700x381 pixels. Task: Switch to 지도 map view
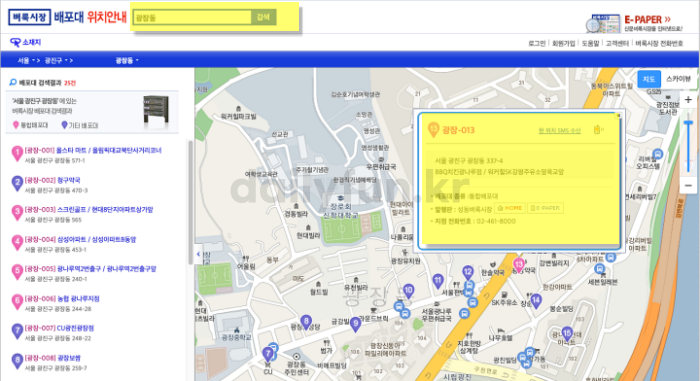[648, 79]
